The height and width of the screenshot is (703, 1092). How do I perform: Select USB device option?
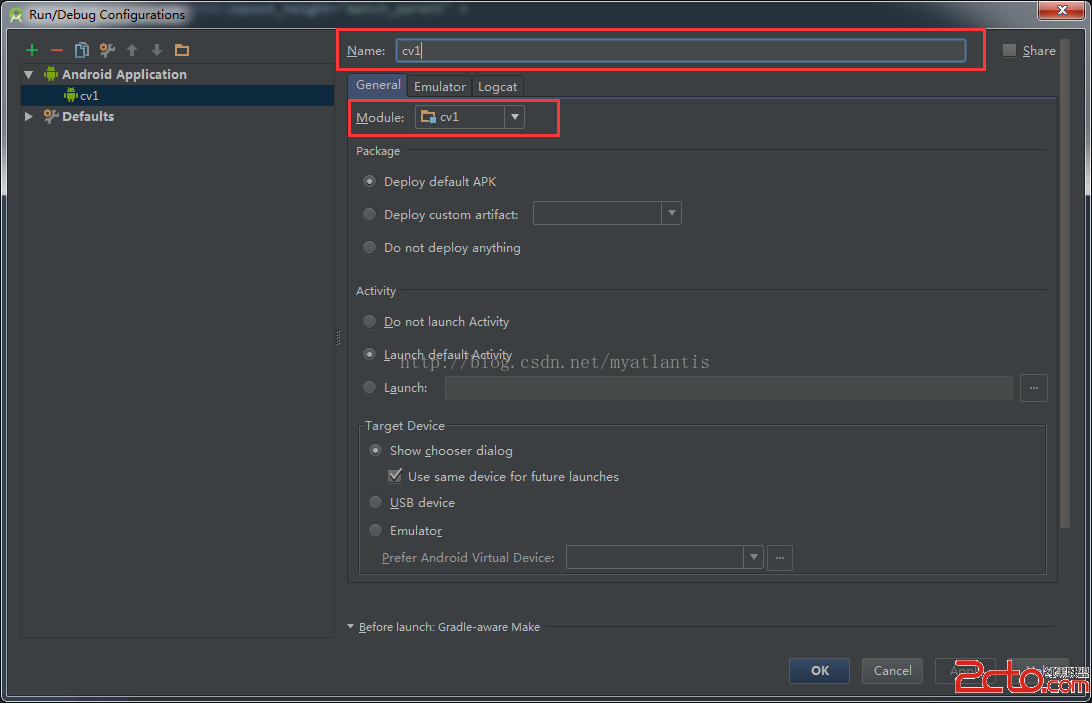pos(375,502)
